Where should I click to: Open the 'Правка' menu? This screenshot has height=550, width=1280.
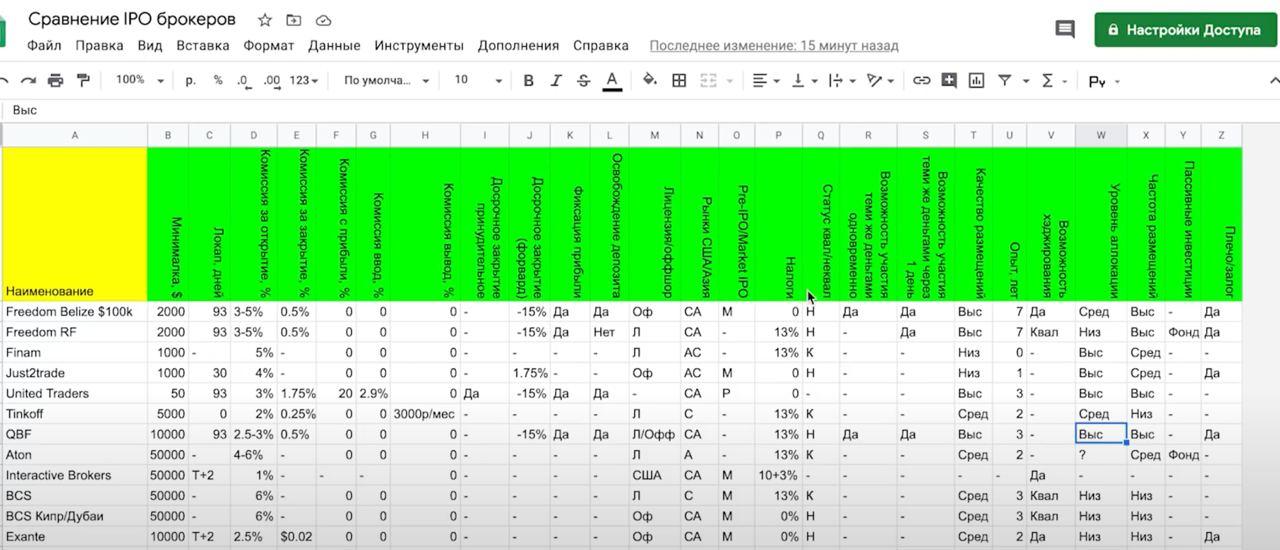[x=99, y=45]
